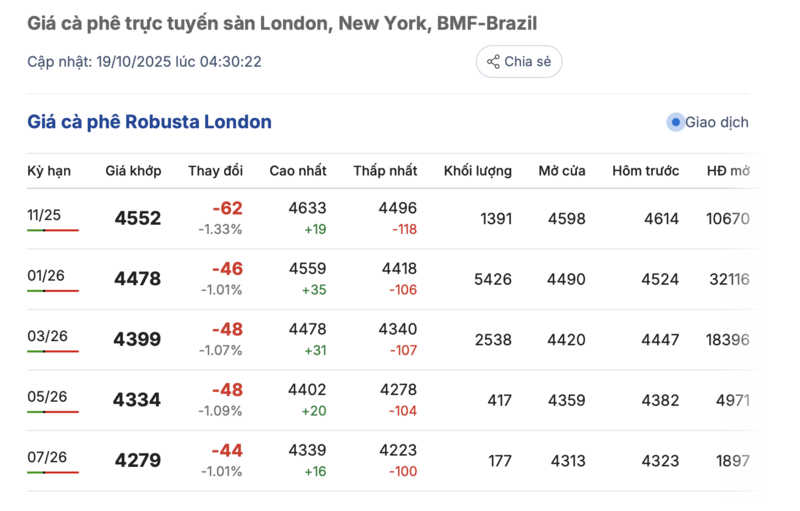Click the blue Giao dịch status dot
800x511 pixels.
[675, 122]
